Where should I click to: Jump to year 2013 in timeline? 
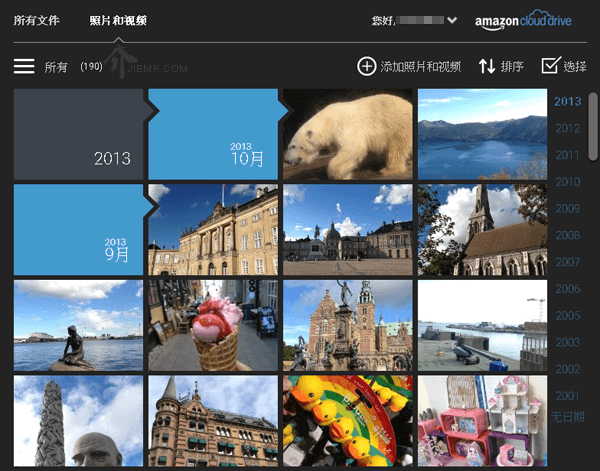(568, 101)
